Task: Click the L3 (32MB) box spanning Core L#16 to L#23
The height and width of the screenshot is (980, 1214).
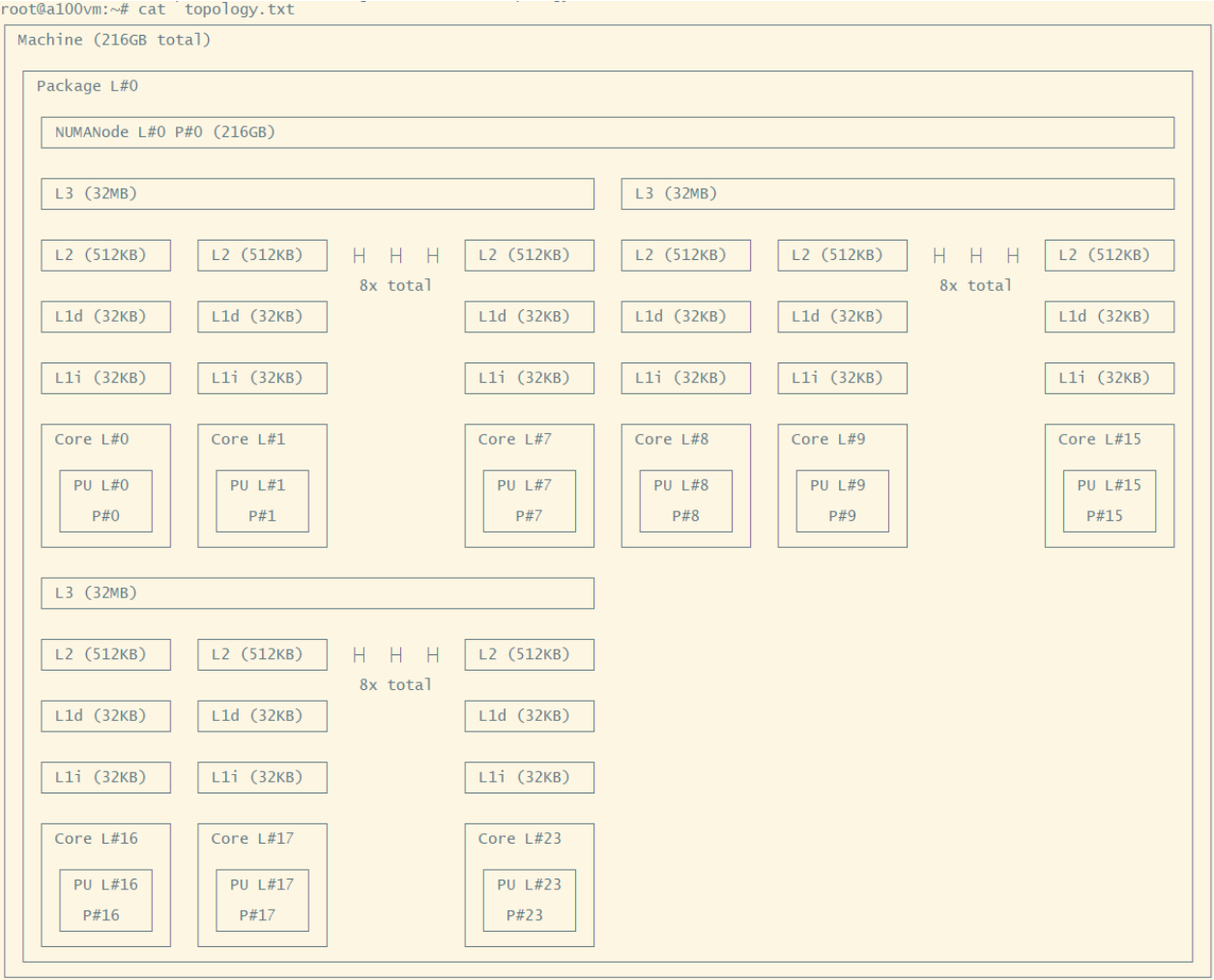Action: [x=317, y=592]
